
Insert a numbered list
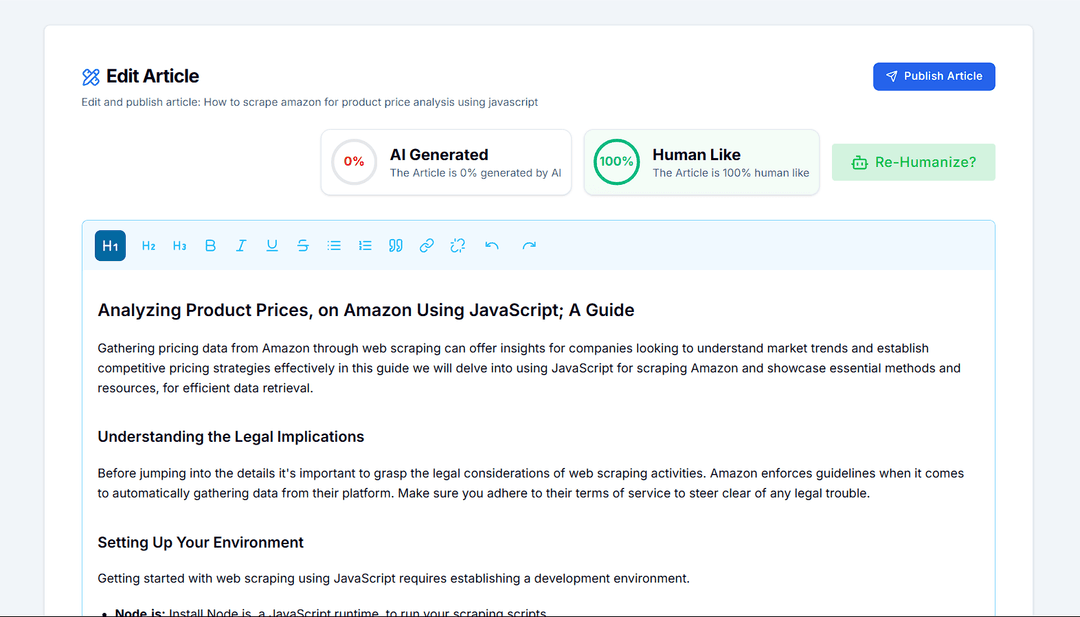pyautogui.click(x=365, y=246)
